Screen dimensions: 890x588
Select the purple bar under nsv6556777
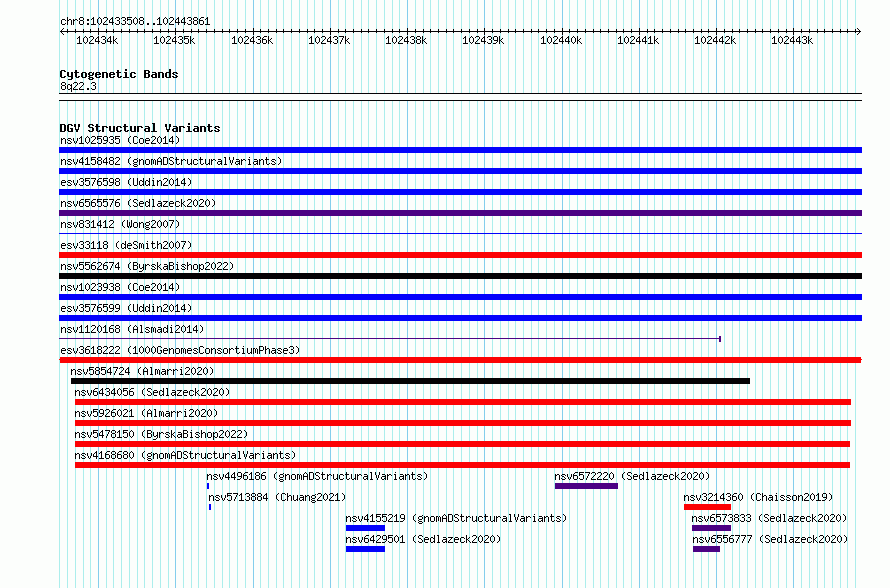point(706,549)
